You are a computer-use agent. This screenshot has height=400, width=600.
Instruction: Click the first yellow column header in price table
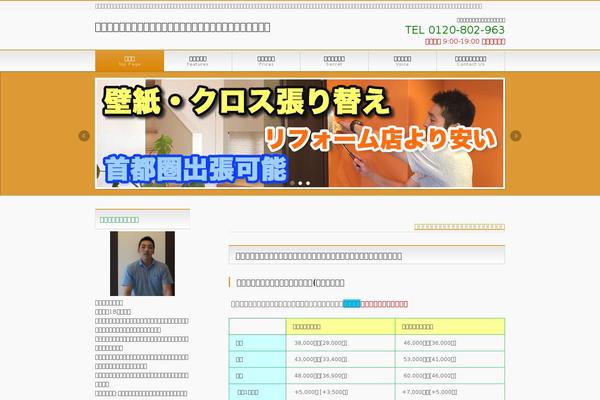click(341, 327)
